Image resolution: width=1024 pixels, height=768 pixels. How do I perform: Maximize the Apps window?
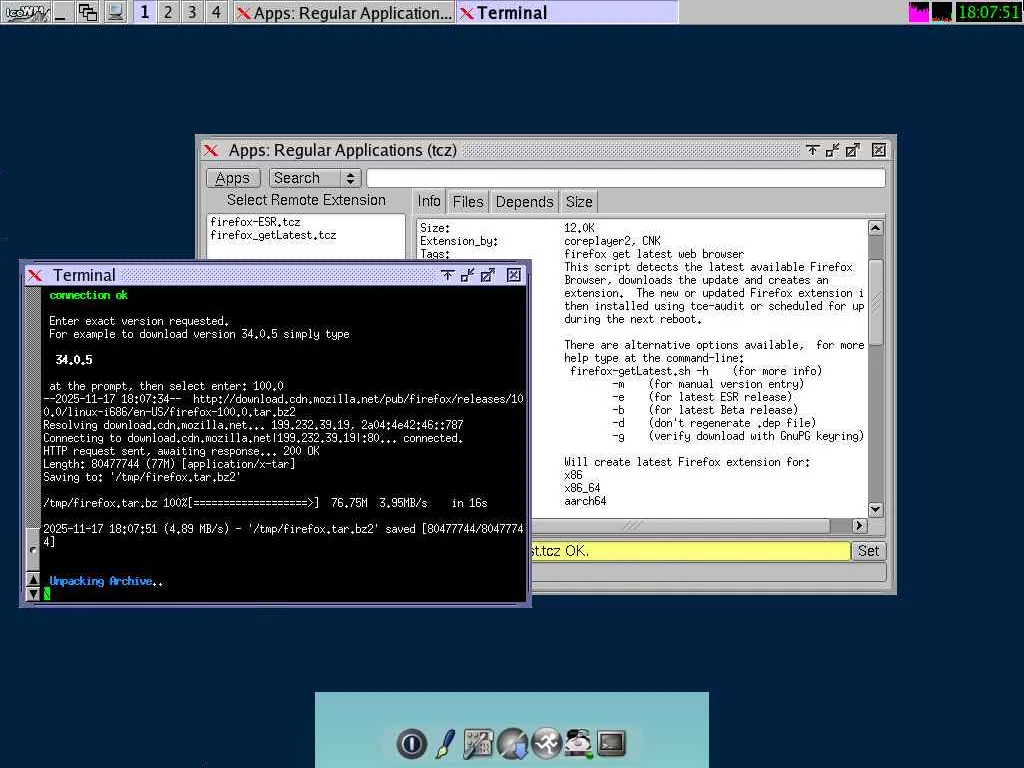tap(853, 150)
